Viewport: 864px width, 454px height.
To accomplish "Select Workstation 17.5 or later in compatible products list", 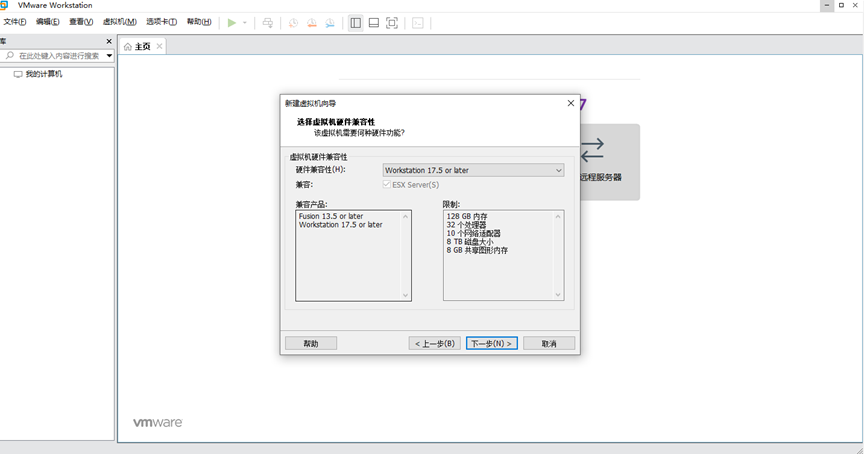I will (341, 225).
